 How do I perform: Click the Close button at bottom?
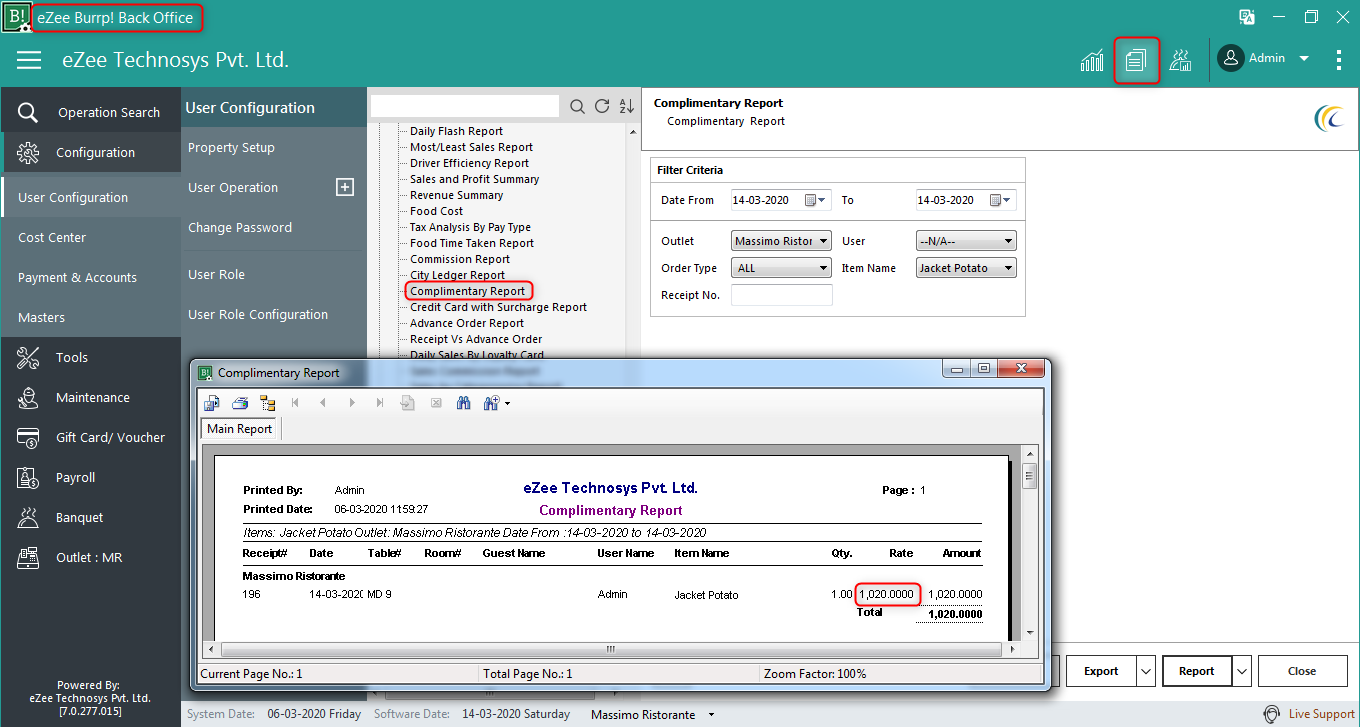(x=1302, y=671)
